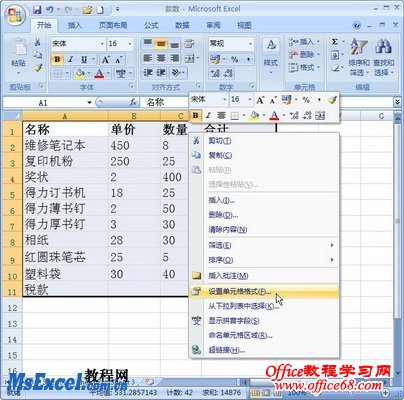
Task: Open mini toolbar font size dropdown
Action: 249,99
